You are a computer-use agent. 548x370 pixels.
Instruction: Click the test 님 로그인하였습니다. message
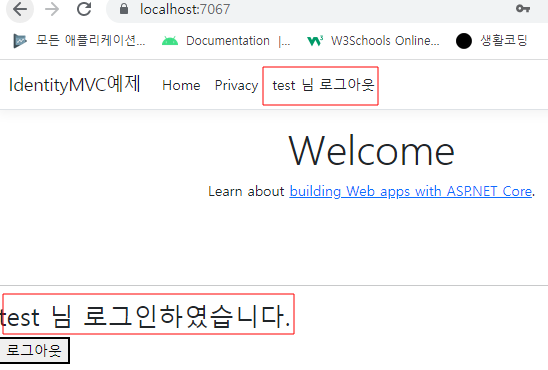pos(145,316)
